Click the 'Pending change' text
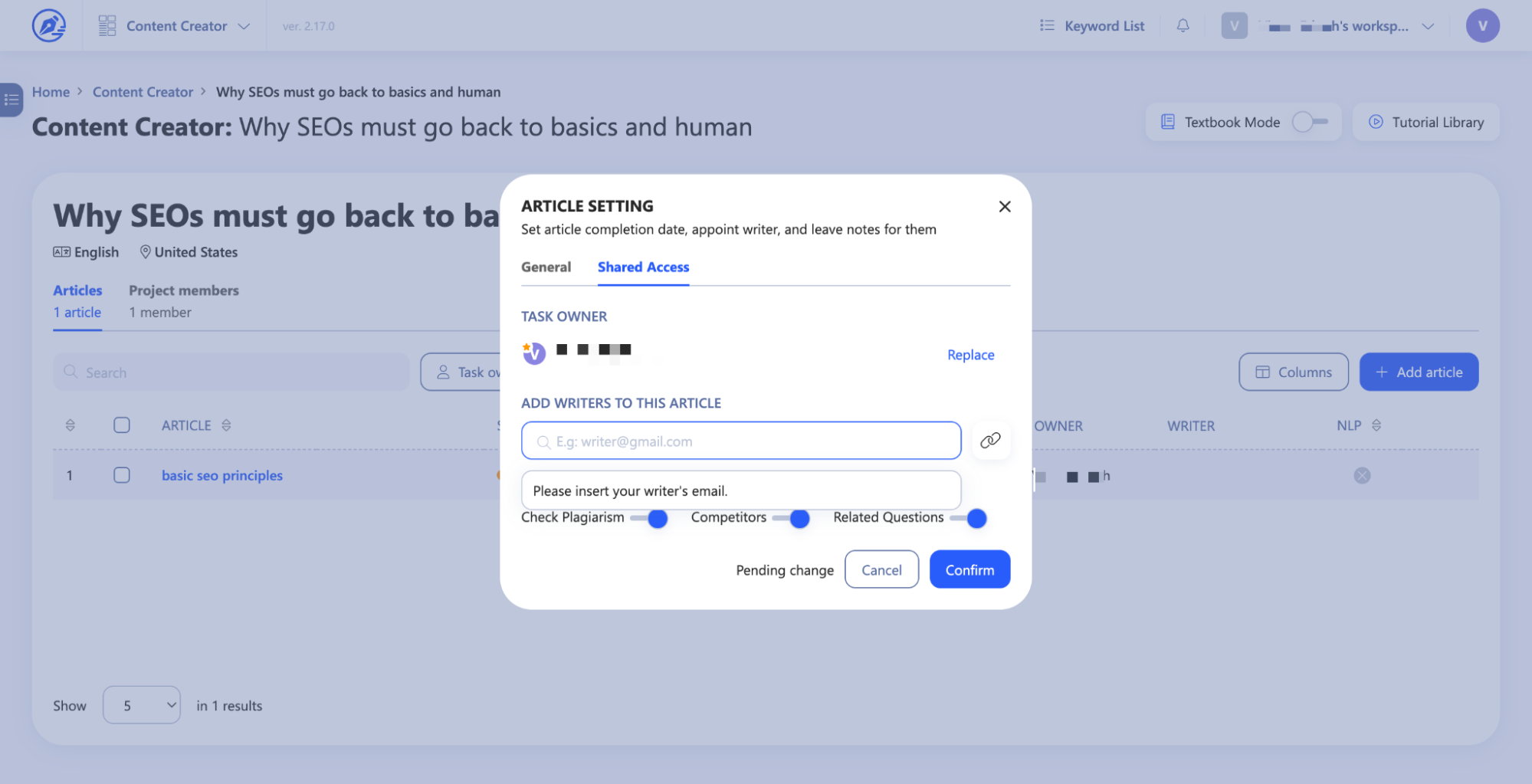This screenshot has width=1532, height=784. click(785, 570)
